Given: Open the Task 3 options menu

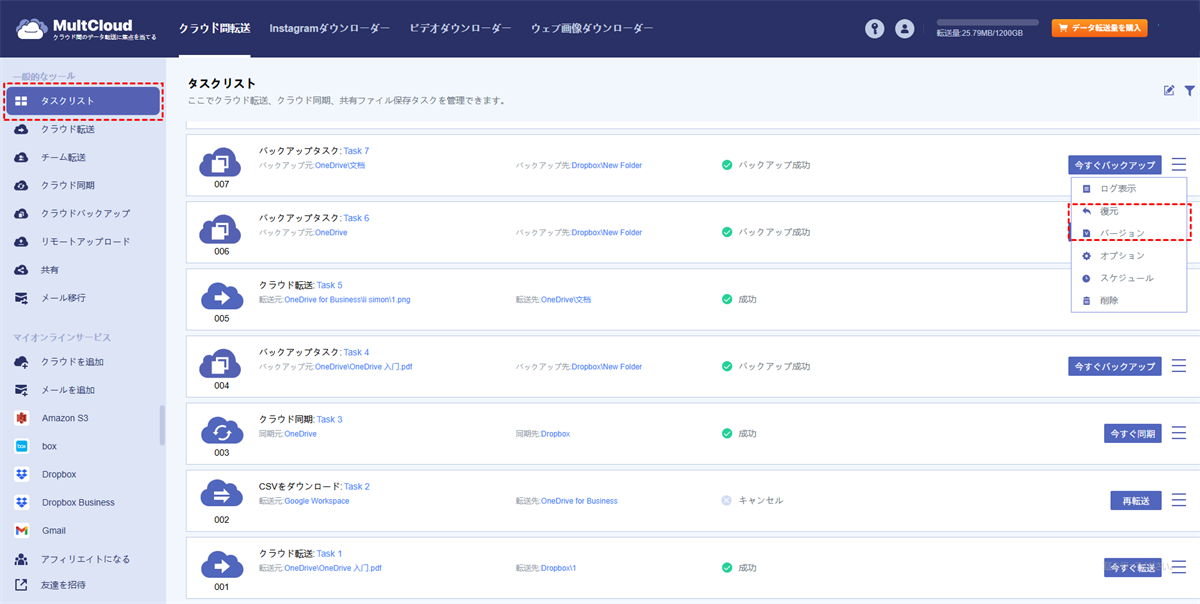Looking at the screenshot, I should 1179,433.
